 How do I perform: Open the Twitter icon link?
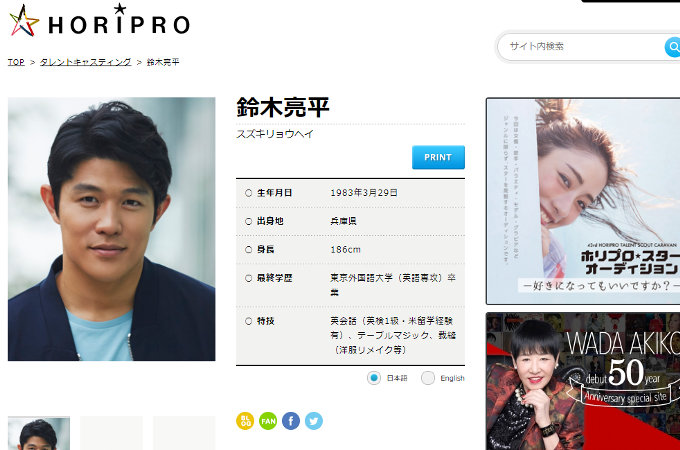[x=314, y=421]
